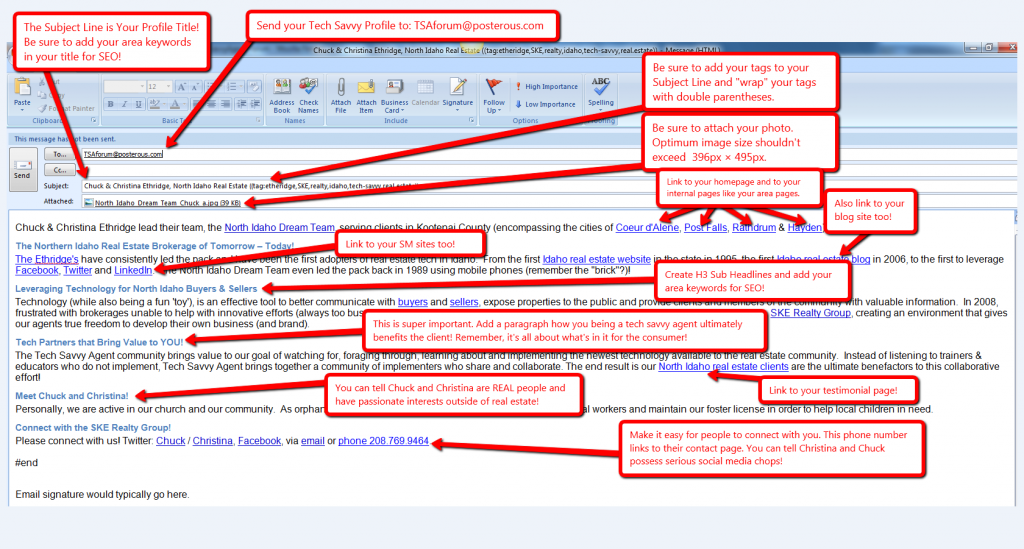This screenshot has width=1024, height=549.
Task: Toggle High Importance flag
Action: tap(547, 86)
